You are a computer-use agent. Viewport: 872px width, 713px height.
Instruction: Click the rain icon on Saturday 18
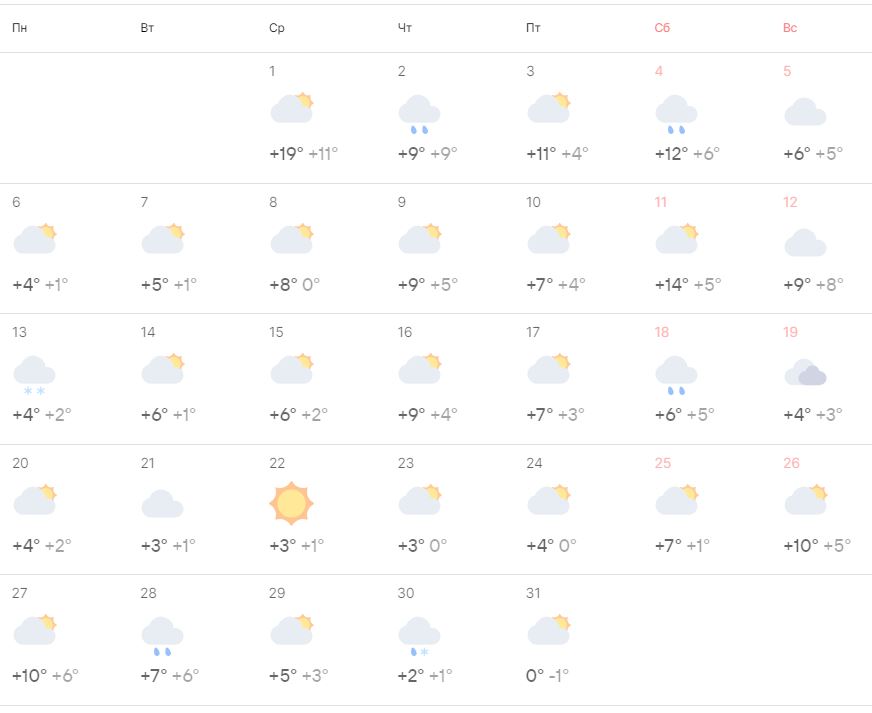(x=676, y=374)
